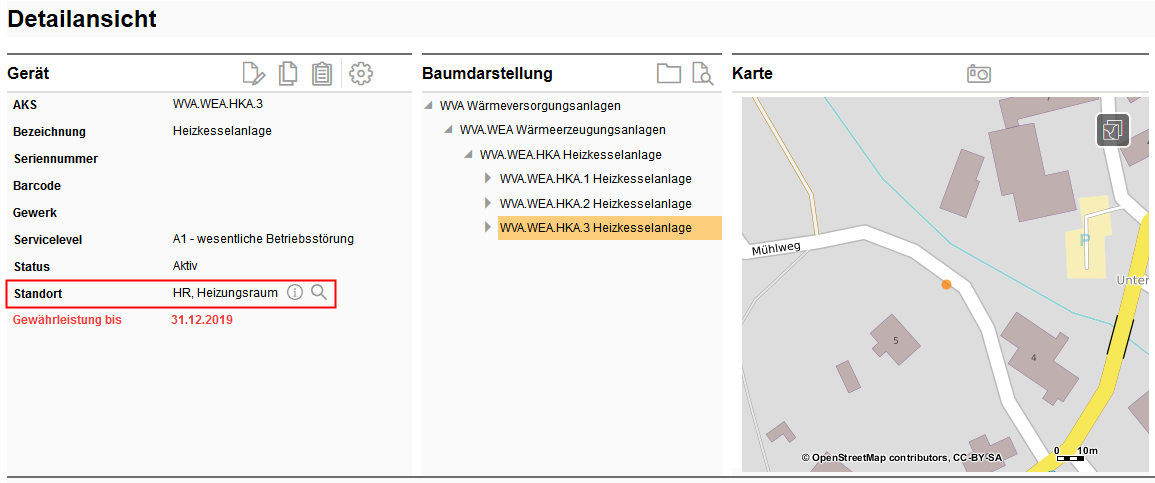Click the edit device pencil icon
Image resolution: width=1155 pixels, height=483 pixels.
[x=254, y=73]
